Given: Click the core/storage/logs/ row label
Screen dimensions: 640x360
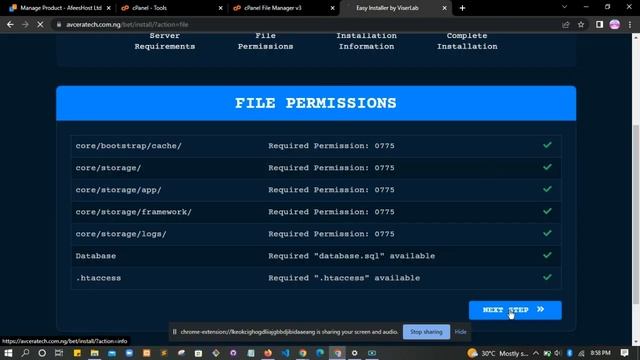Looking at the screenshot, I should [x=121, y=234].
